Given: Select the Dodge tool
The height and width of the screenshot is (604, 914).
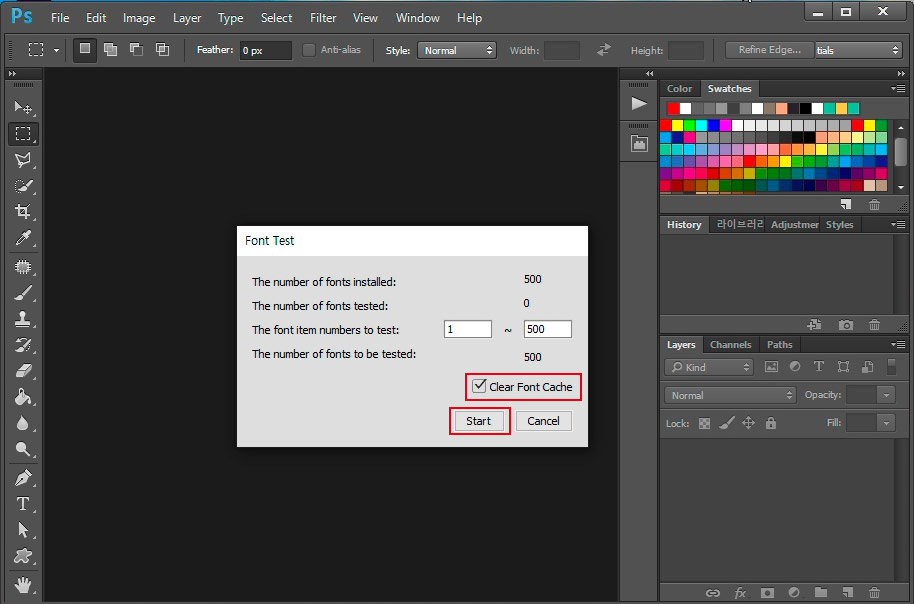Looking at the screenshot, I should point(23,449).
